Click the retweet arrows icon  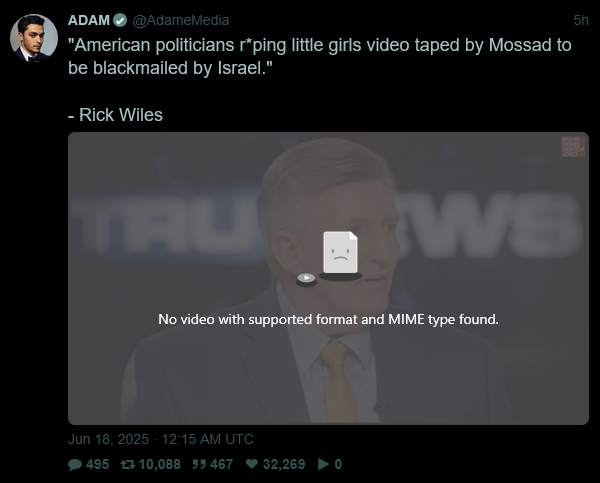point(128,464)
